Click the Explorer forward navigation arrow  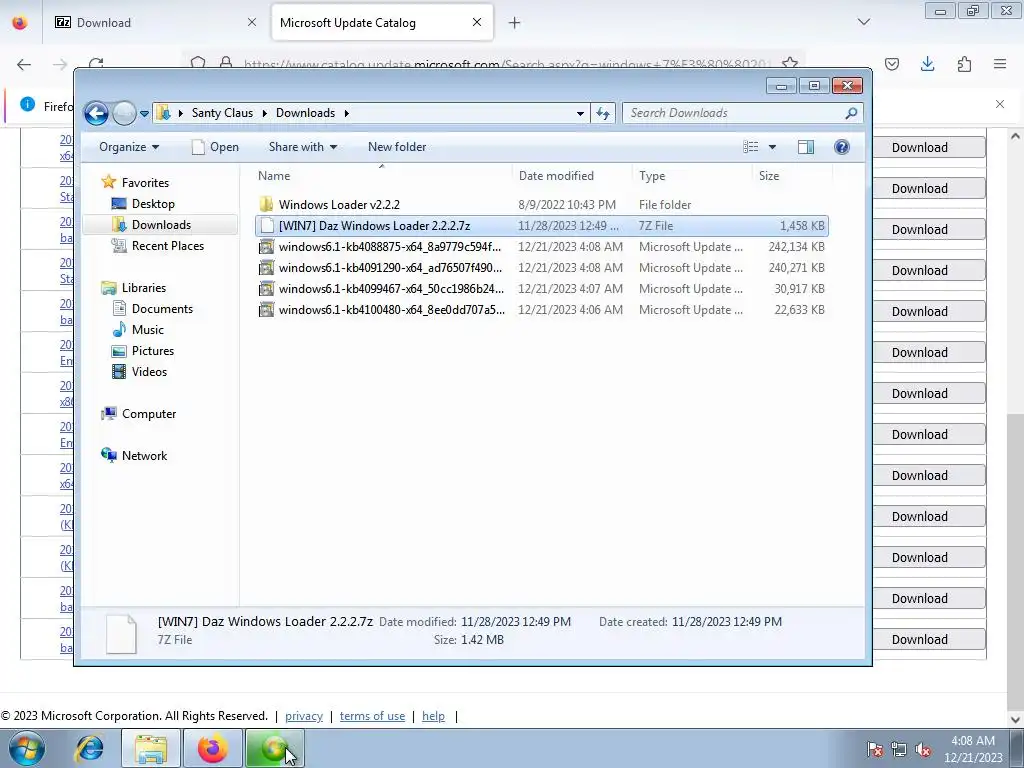[x=124, y=113]
